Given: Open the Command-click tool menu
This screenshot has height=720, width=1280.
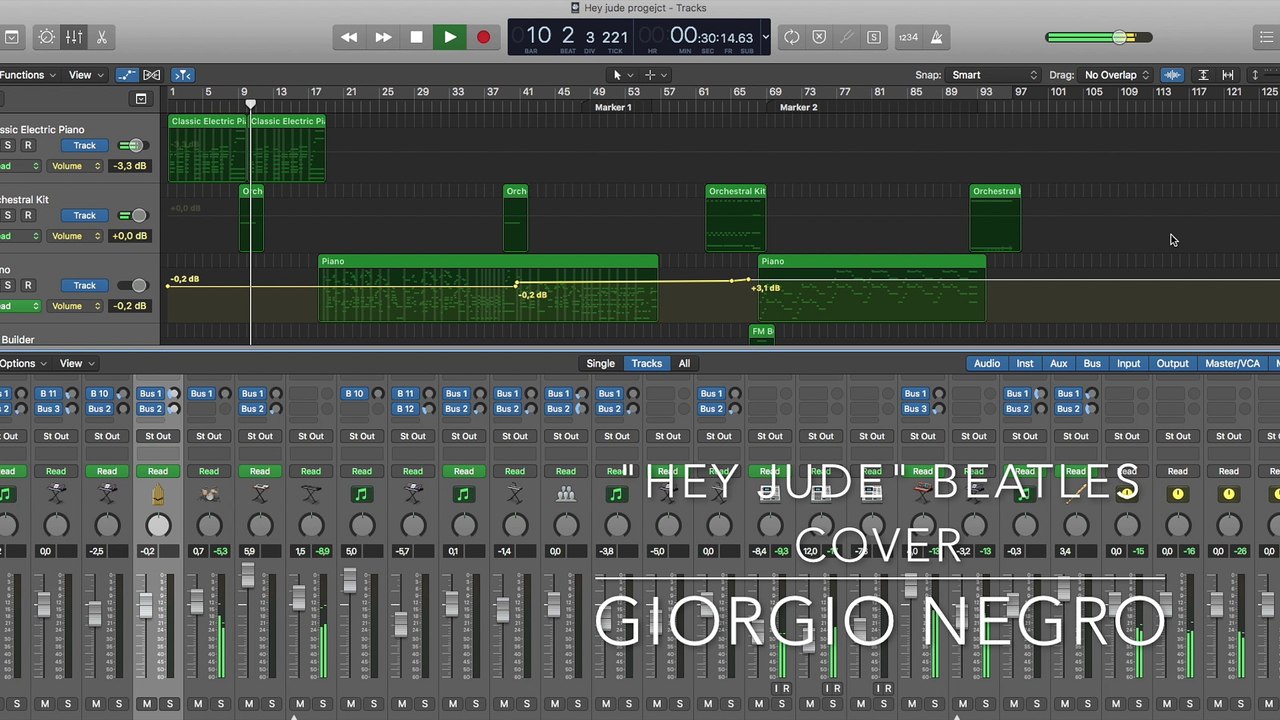Looking at the screenshot, I should (656, 75).
